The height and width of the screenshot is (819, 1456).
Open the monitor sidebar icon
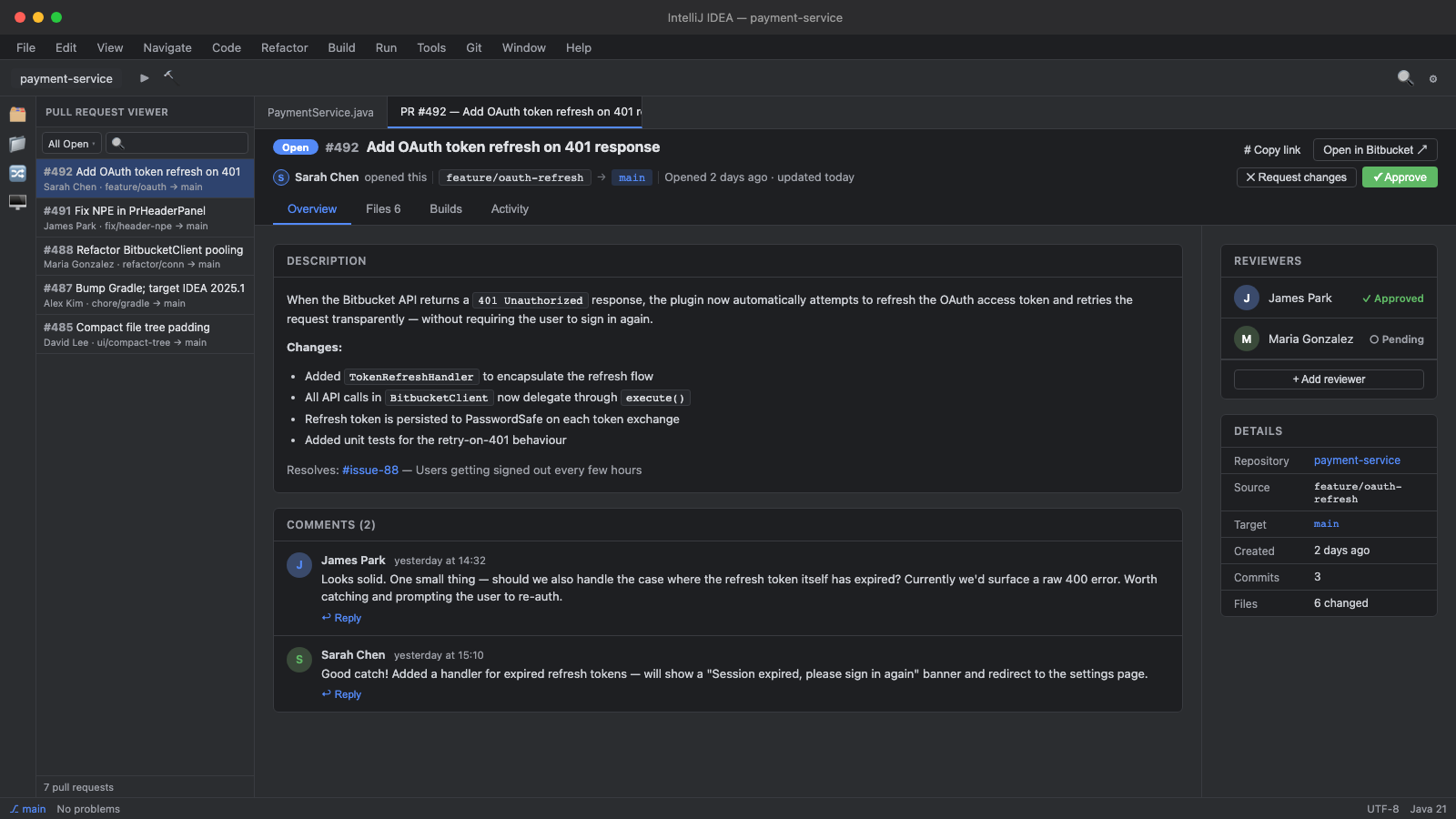(x=17, y=202)
